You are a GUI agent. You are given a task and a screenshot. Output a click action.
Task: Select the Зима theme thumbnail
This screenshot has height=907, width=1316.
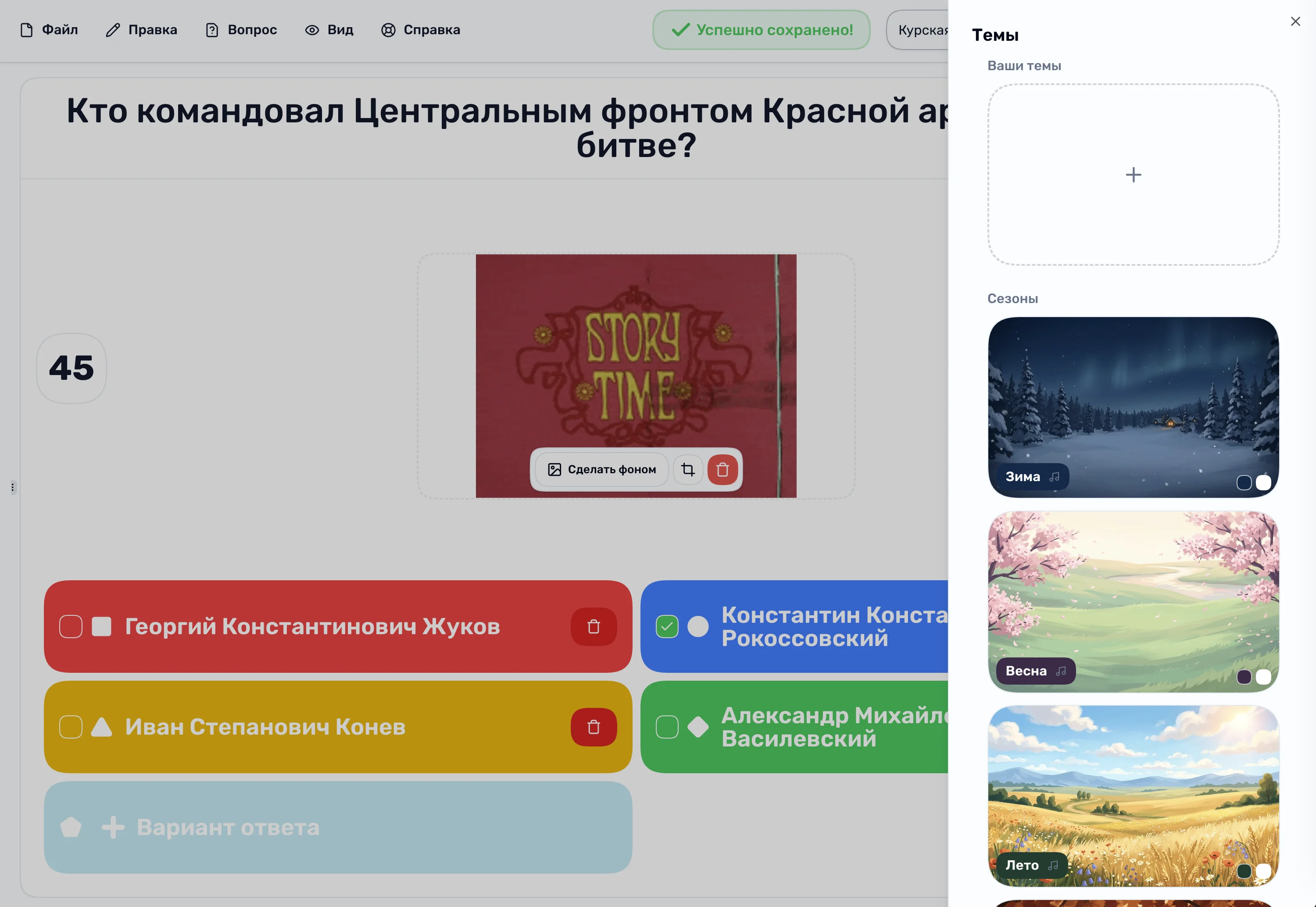coord(1133,407)
